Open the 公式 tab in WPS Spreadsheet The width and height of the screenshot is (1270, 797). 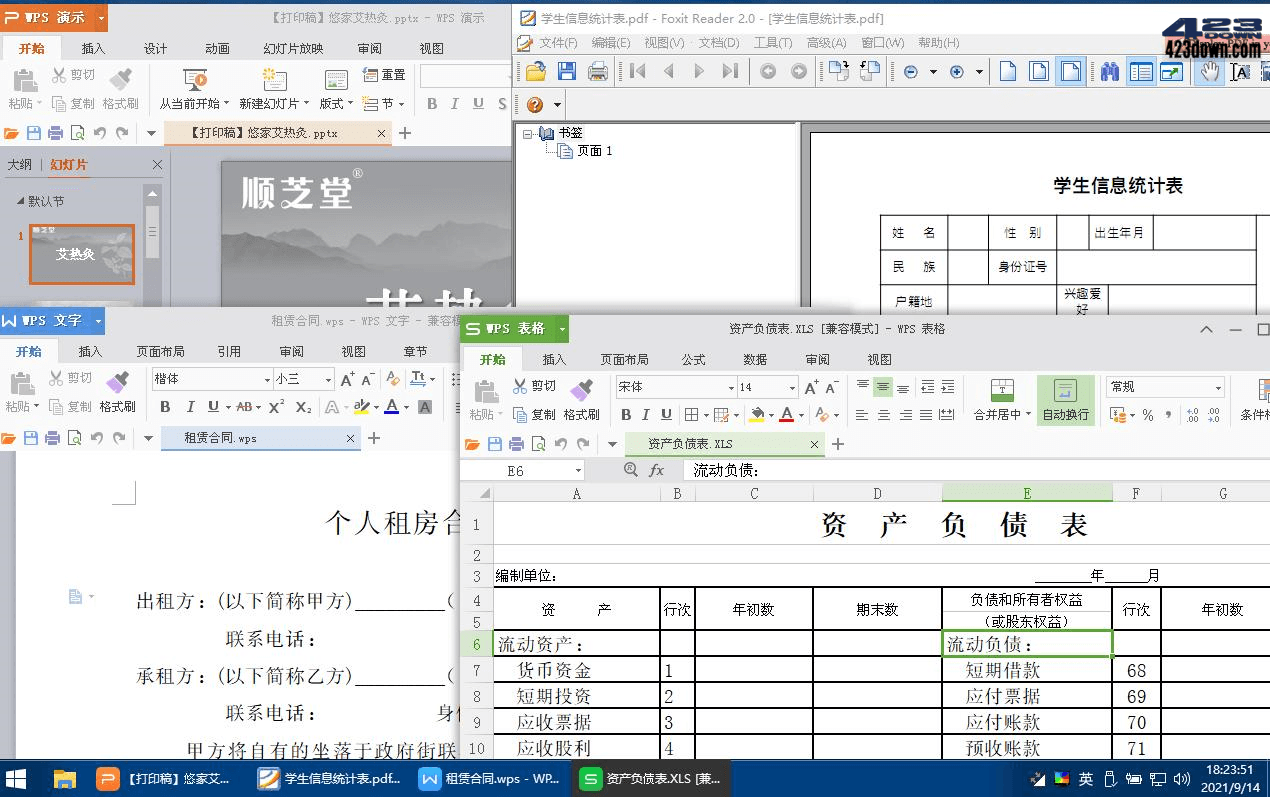coord(694,360)
